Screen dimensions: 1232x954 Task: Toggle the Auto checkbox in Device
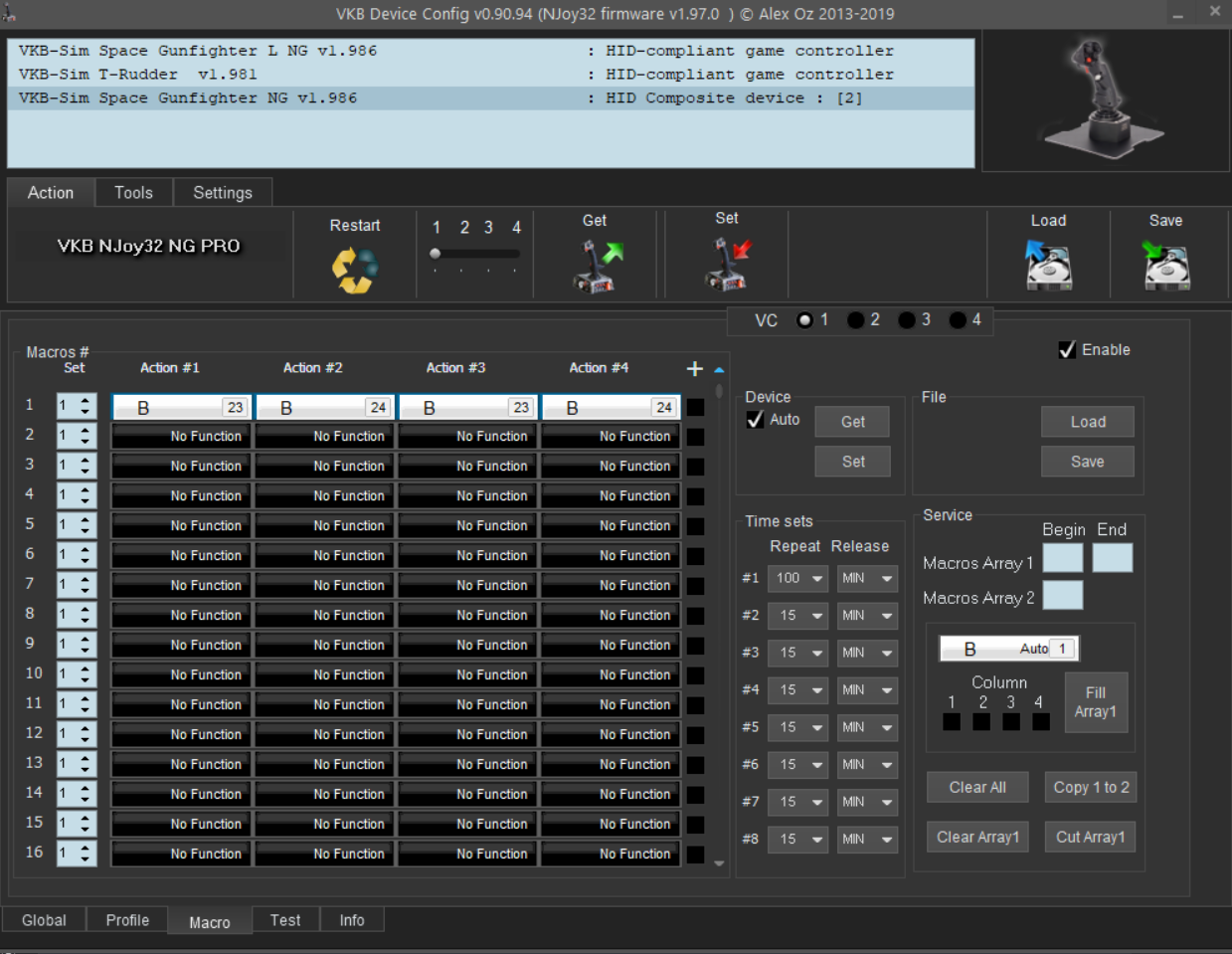point(755,420)
